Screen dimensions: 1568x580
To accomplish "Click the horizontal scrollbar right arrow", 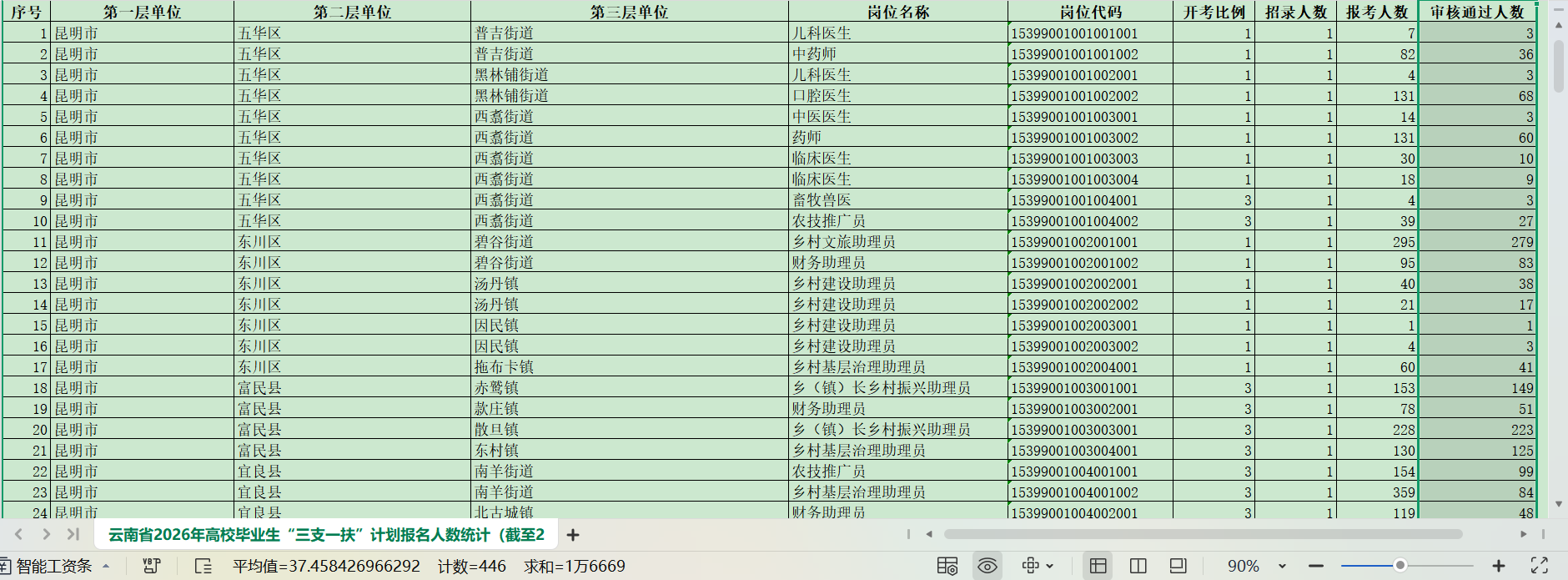I will (1523, 534).
